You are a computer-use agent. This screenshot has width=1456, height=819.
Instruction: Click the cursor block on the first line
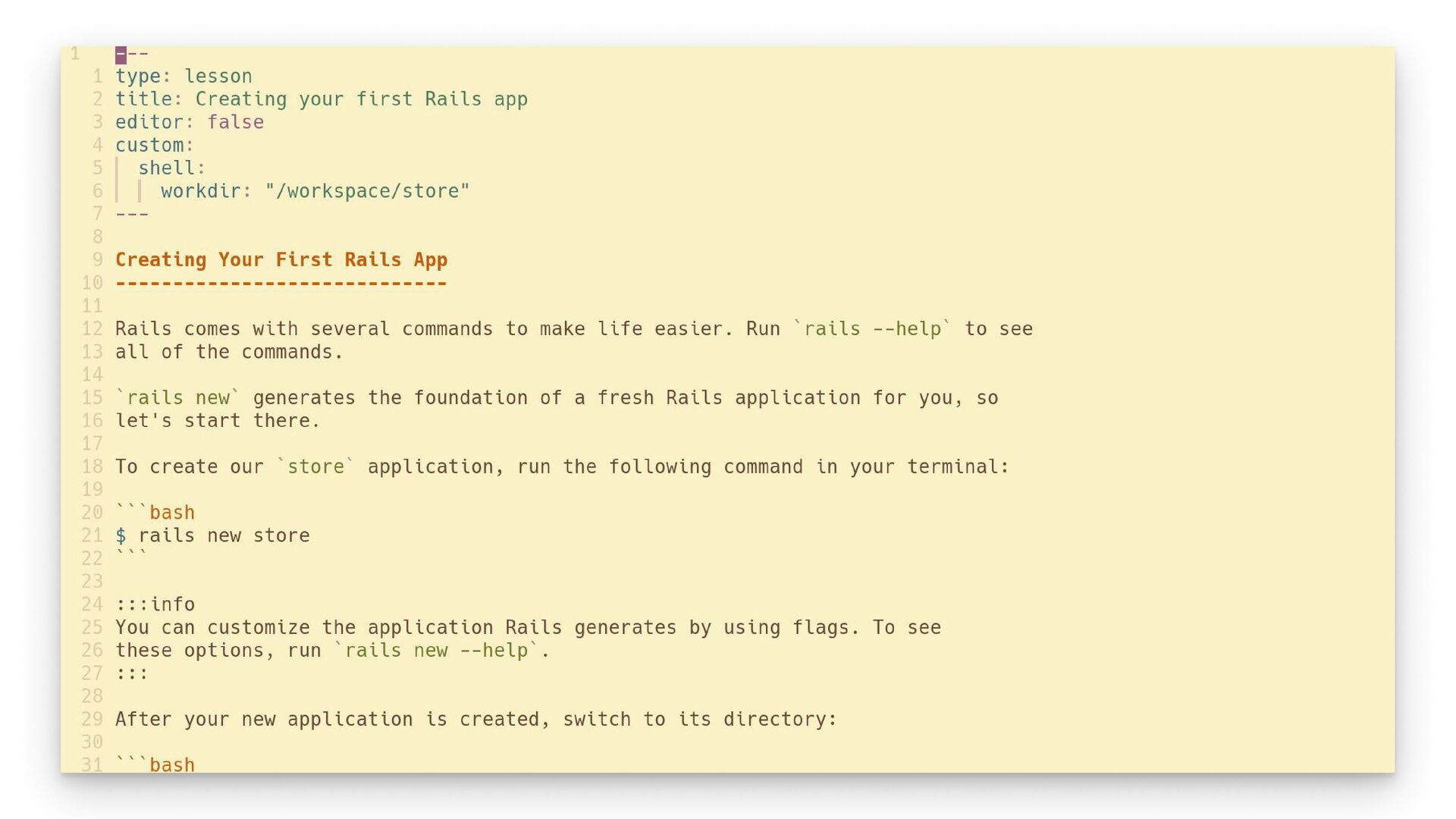(x=121, y=55)
